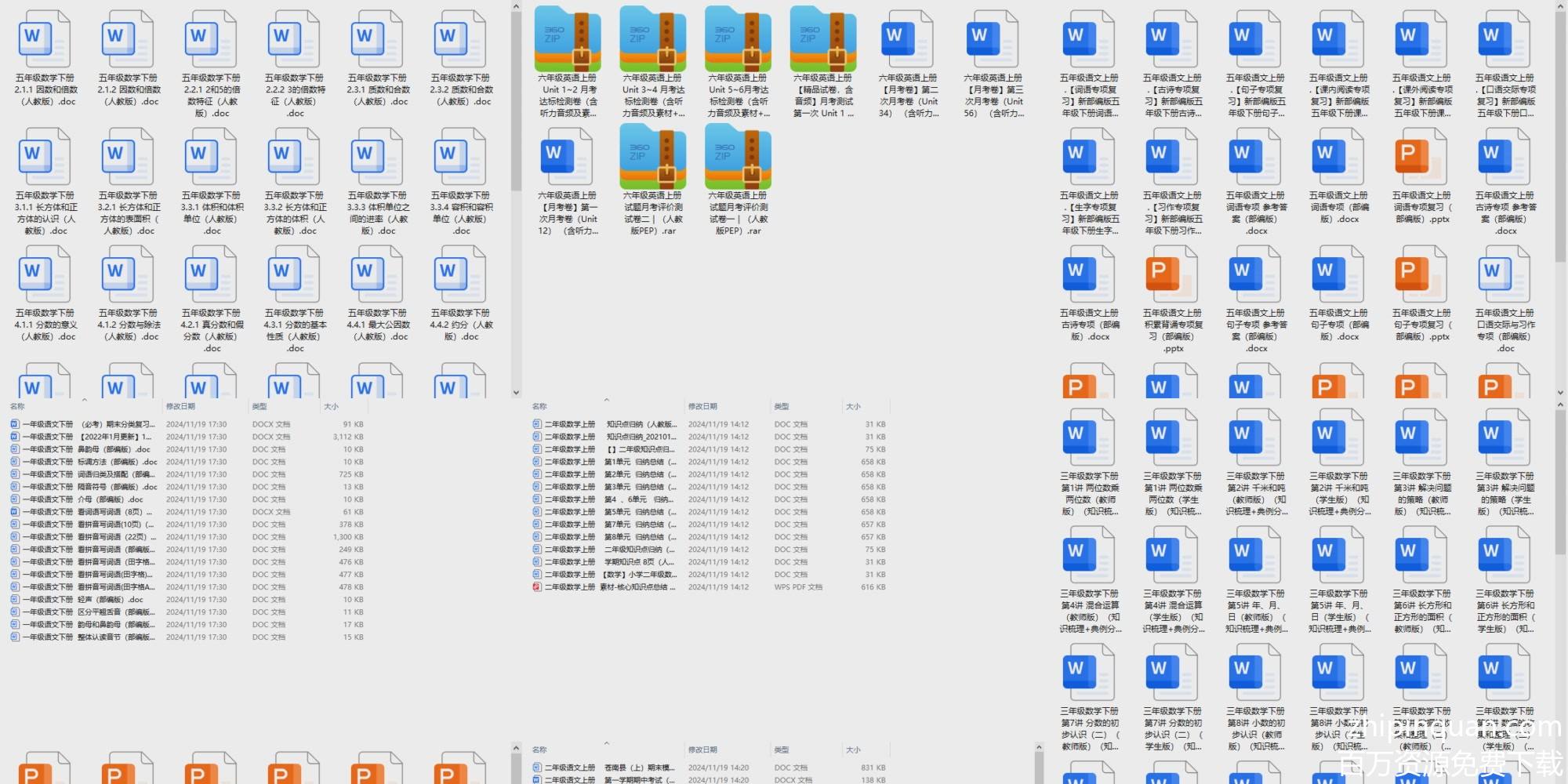
Task: Sort 二年级语文 list by 修改日期 header
Action: pyautogui.click(x=702, y=750)
